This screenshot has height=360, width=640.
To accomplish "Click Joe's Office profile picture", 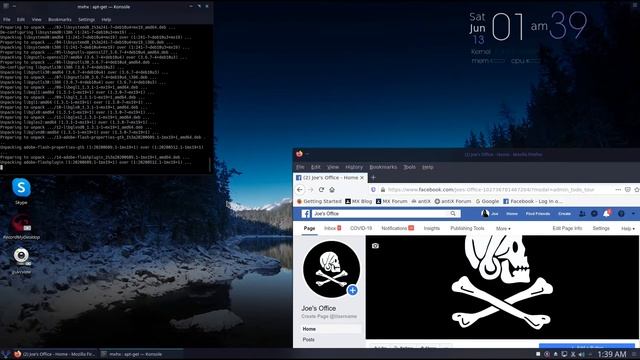I will pyautogui.click(x=331, y=269).
